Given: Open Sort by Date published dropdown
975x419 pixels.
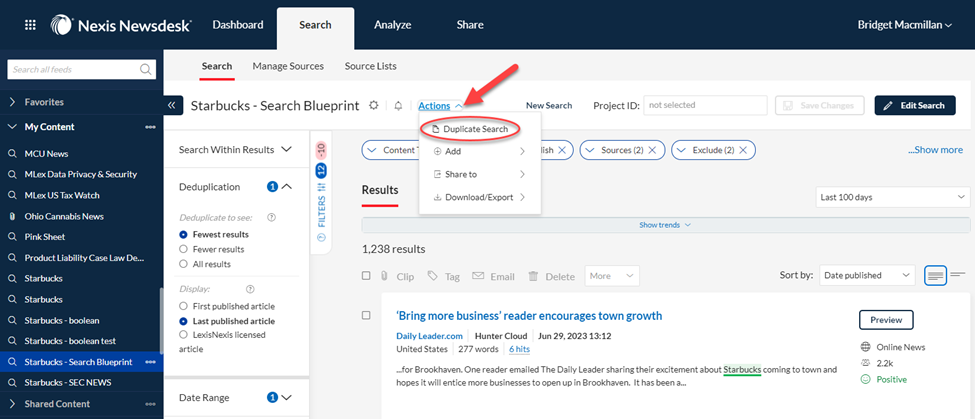Looking at the screenshot, I should (x=867, y=275).
